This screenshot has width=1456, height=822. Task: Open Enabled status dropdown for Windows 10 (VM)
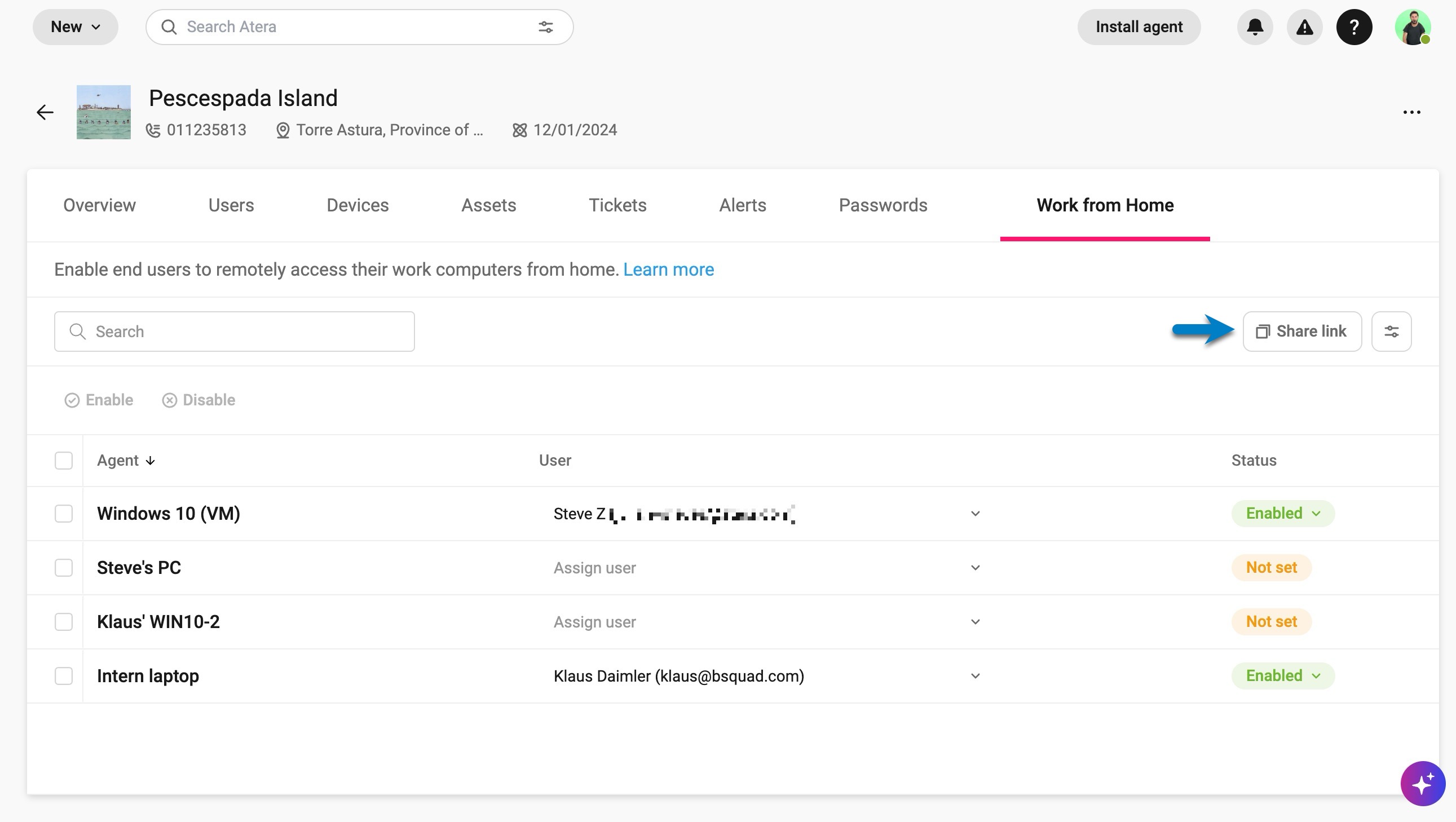tap(1283, 514)
